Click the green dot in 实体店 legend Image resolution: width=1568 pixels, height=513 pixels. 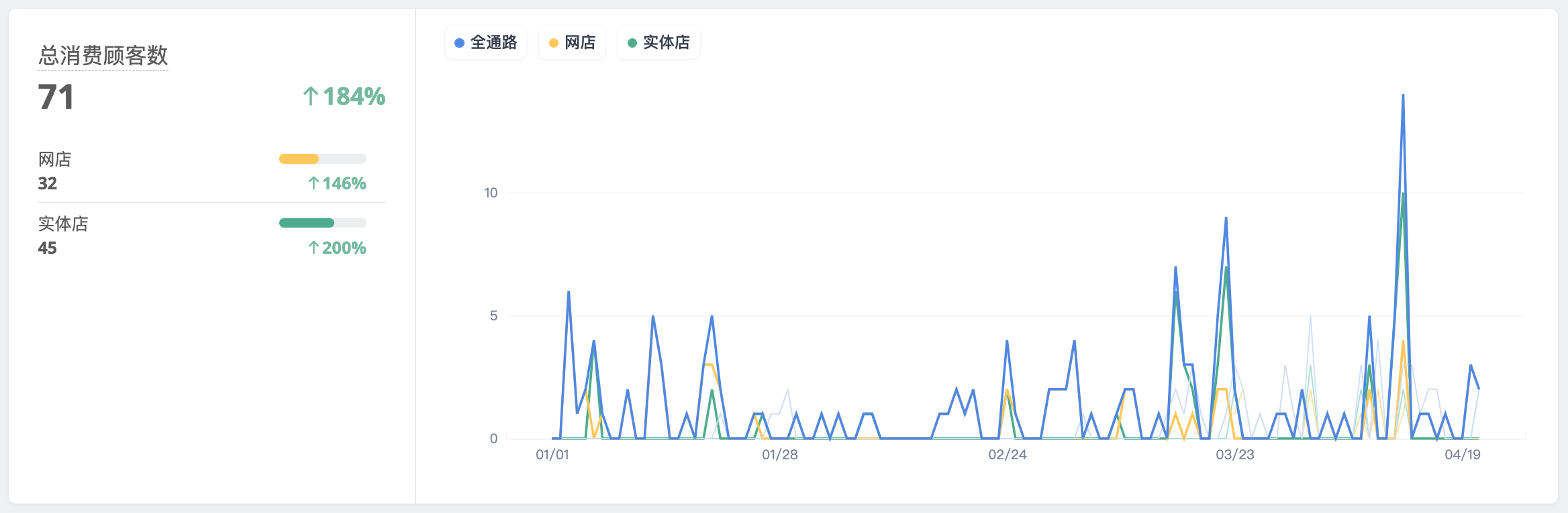632,43
